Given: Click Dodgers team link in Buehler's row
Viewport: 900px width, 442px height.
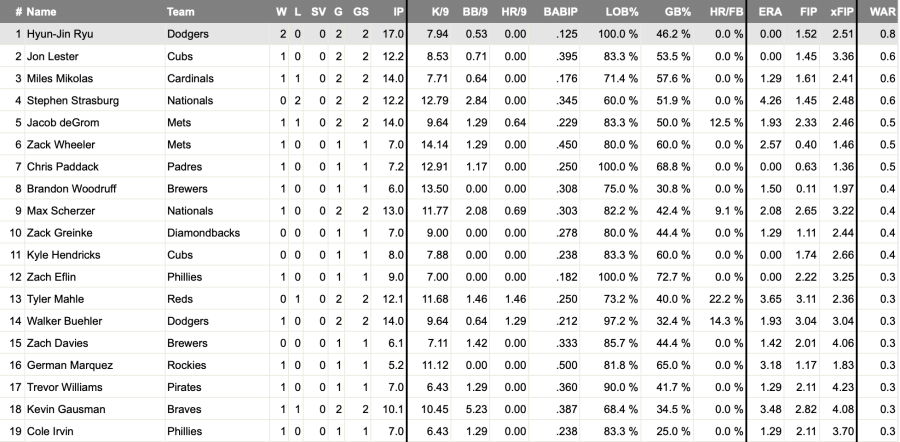Looking at the screenshot, I should click(188, 321).
